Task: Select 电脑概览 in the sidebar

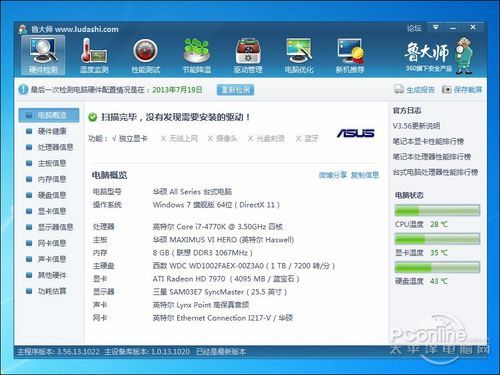Action: tap(49, 115)
